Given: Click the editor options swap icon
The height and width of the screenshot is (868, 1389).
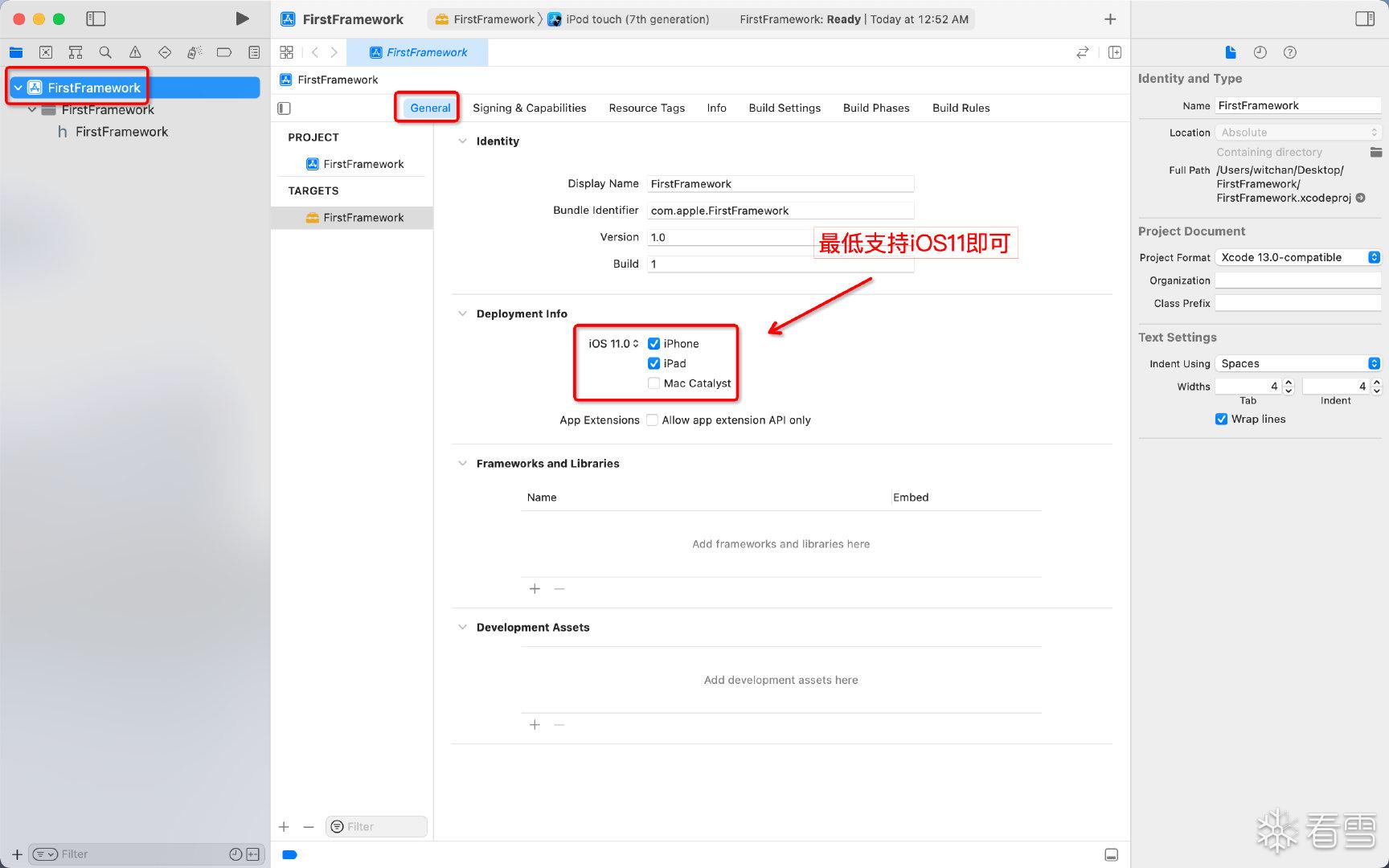Looking at the screenshot, I should pyautogui.click(x=1083, y=52).
